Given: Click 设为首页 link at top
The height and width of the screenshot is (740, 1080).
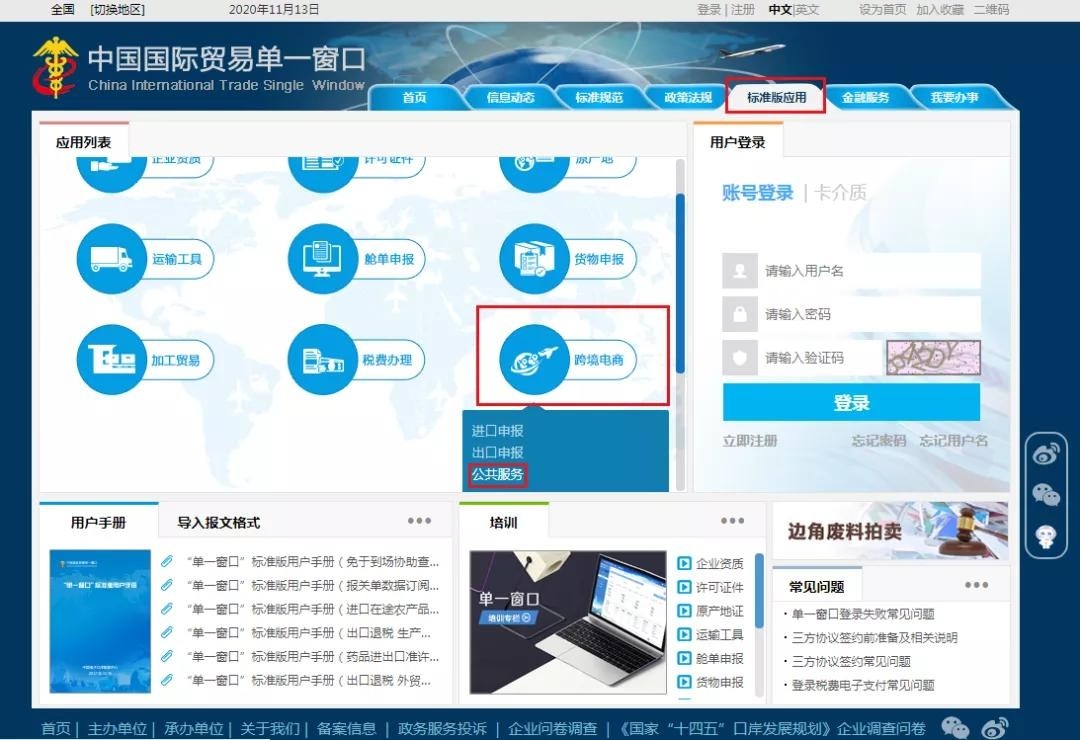Looking at the screenshot, I should pos(882,10).
